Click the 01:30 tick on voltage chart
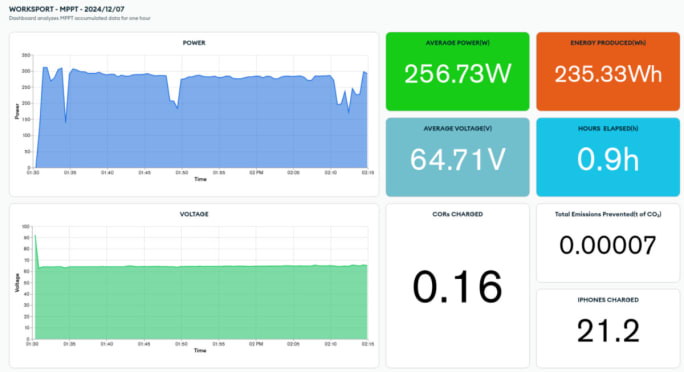Screen dimensions: 684x372 click(33, 344)
